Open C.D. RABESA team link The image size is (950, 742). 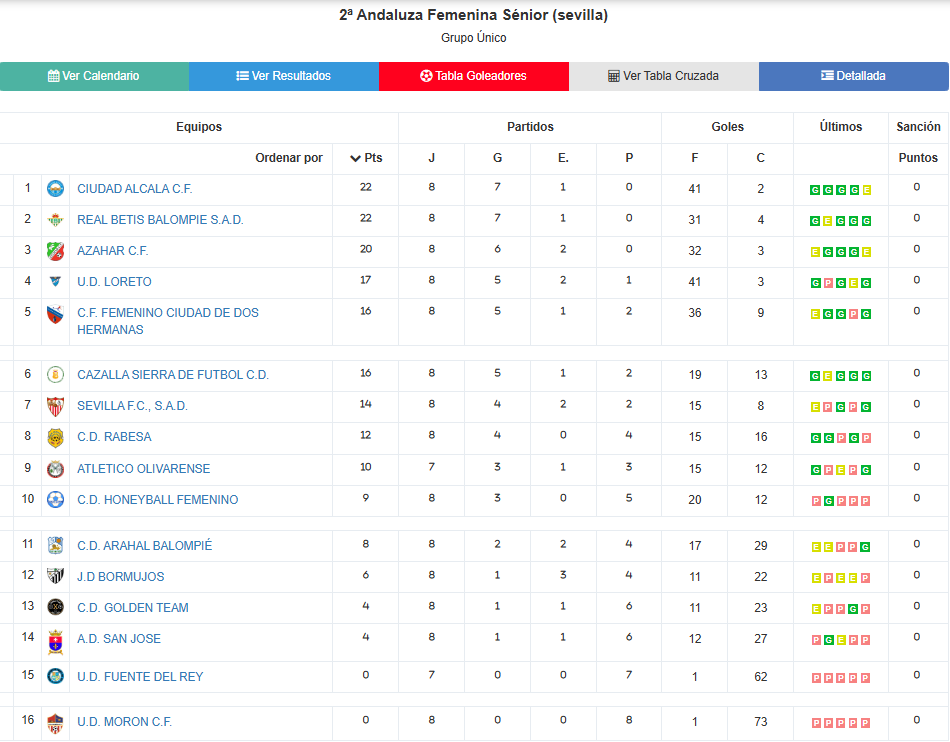pos(114,437)
